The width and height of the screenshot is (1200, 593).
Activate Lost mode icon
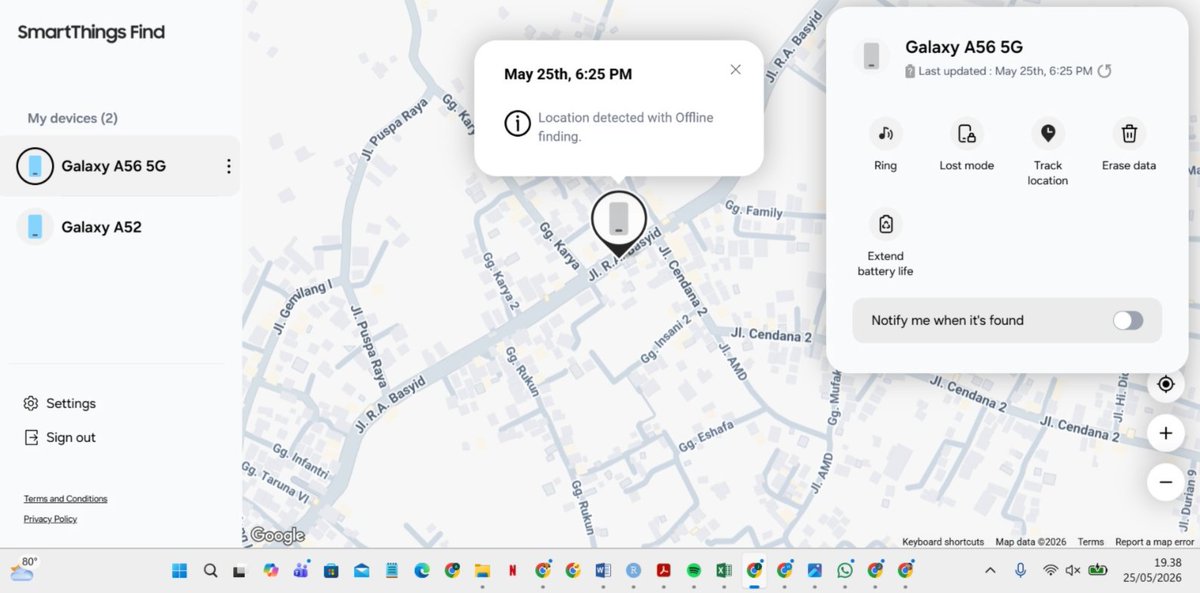pyautogui.click(x=966, y=133)
